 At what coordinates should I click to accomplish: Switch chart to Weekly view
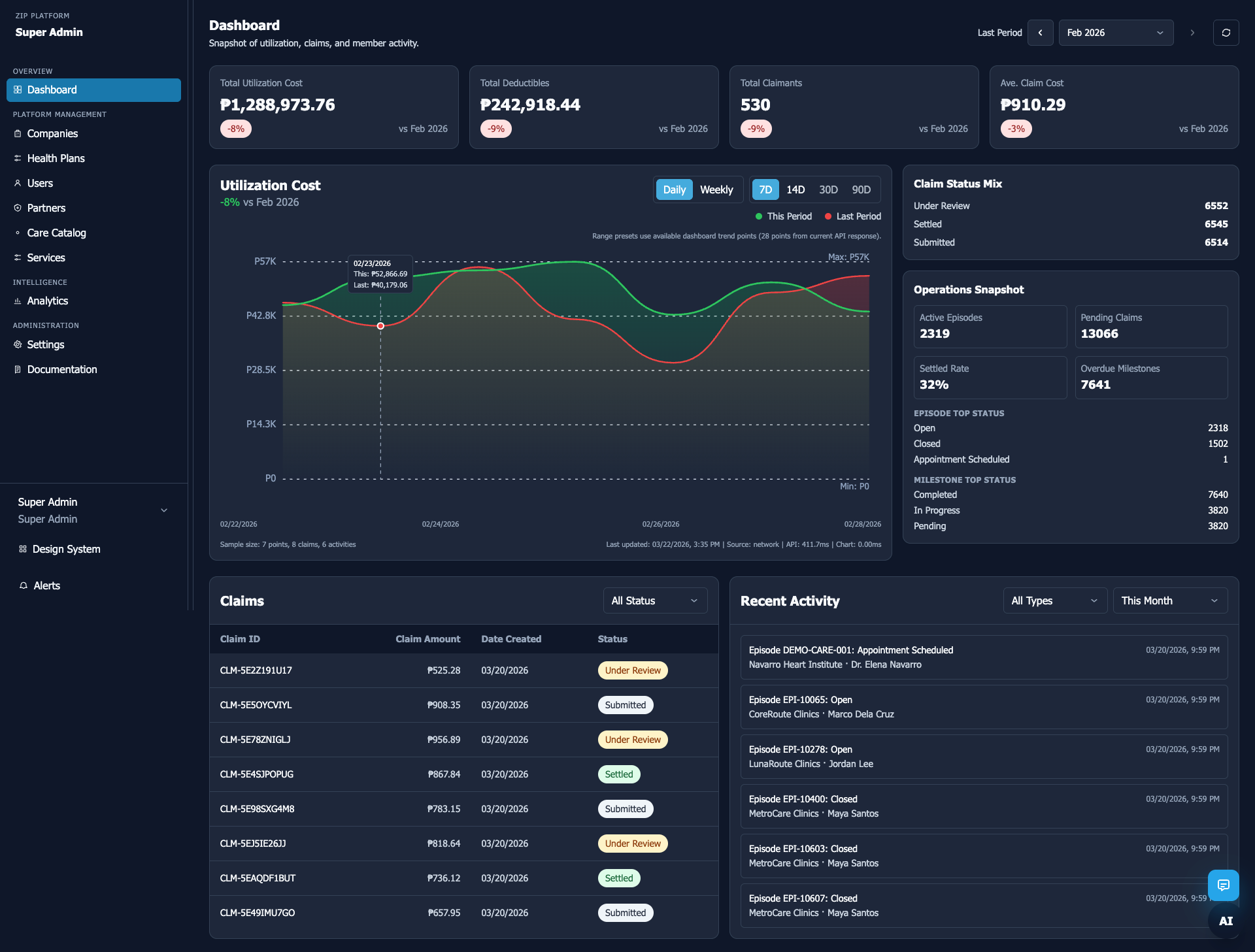716,189
